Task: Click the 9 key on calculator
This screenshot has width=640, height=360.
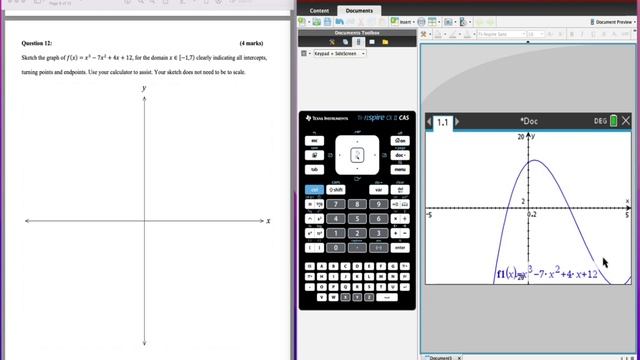Action: pyautogui.click(x=378, y=204)
